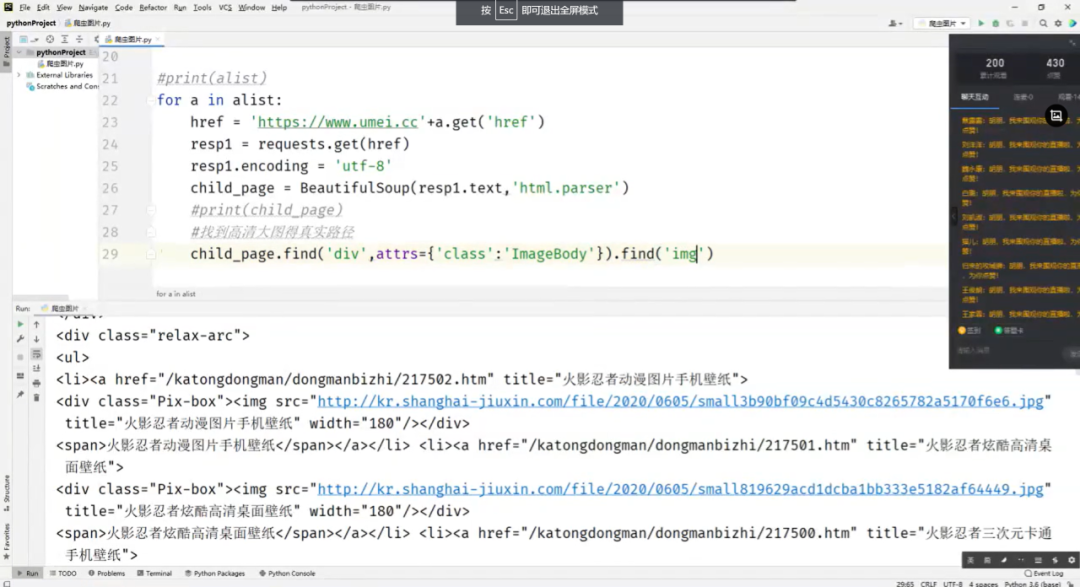
Task: Open the Help menu
Action: pos(279,8)
